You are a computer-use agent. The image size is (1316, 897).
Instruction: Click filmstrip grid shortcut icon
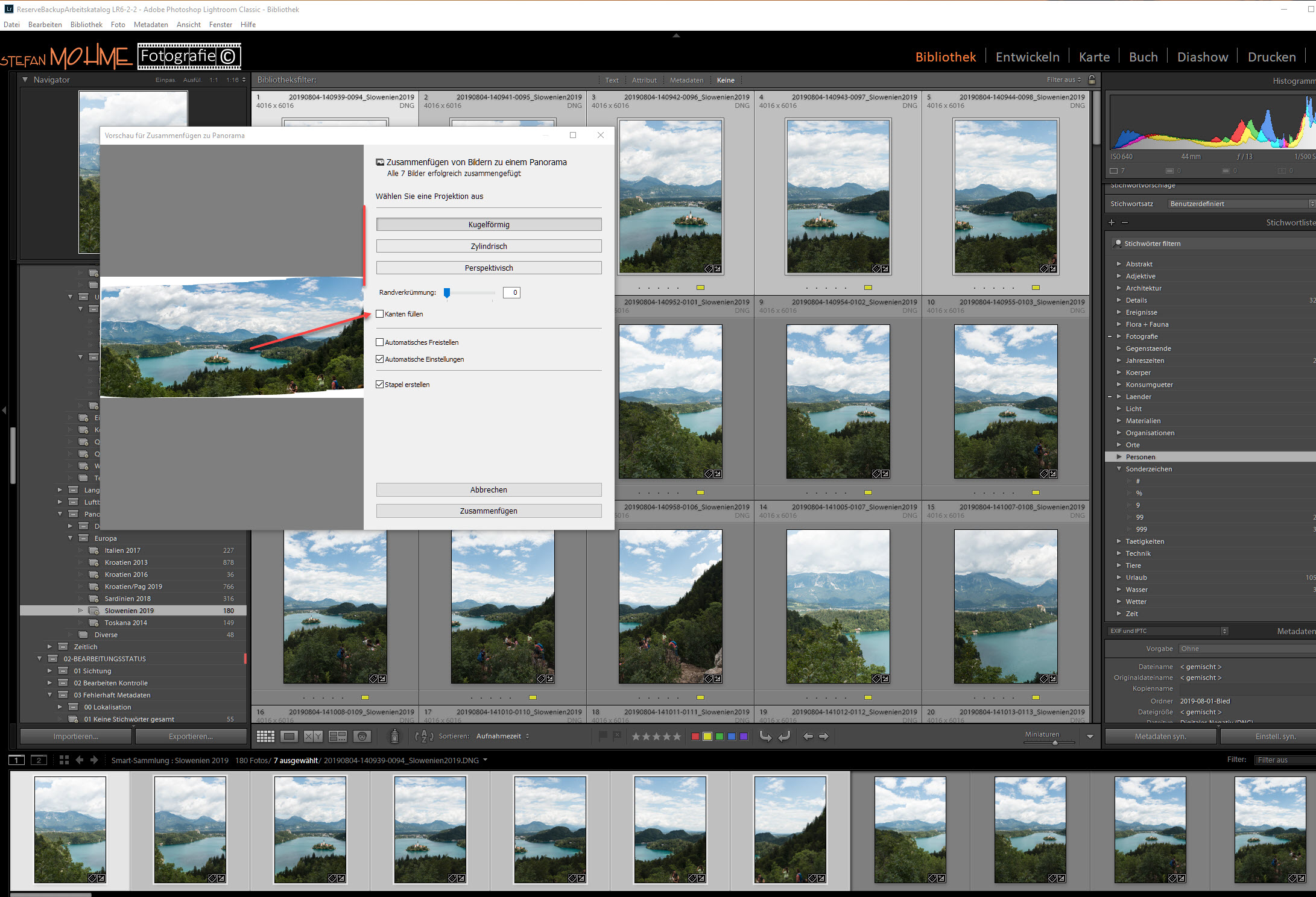tap(64, 760)
